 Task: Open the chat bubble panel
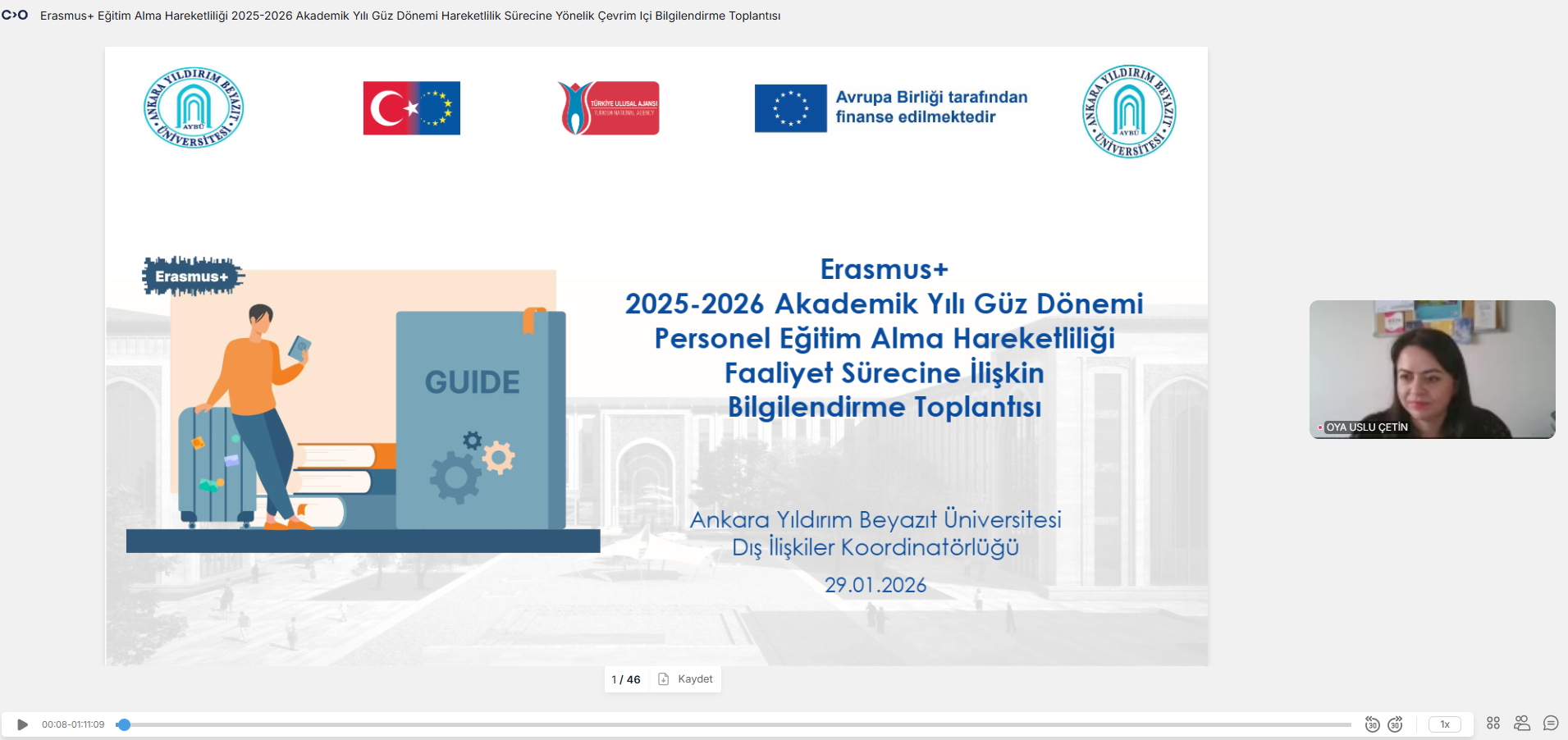point(1551,724)
